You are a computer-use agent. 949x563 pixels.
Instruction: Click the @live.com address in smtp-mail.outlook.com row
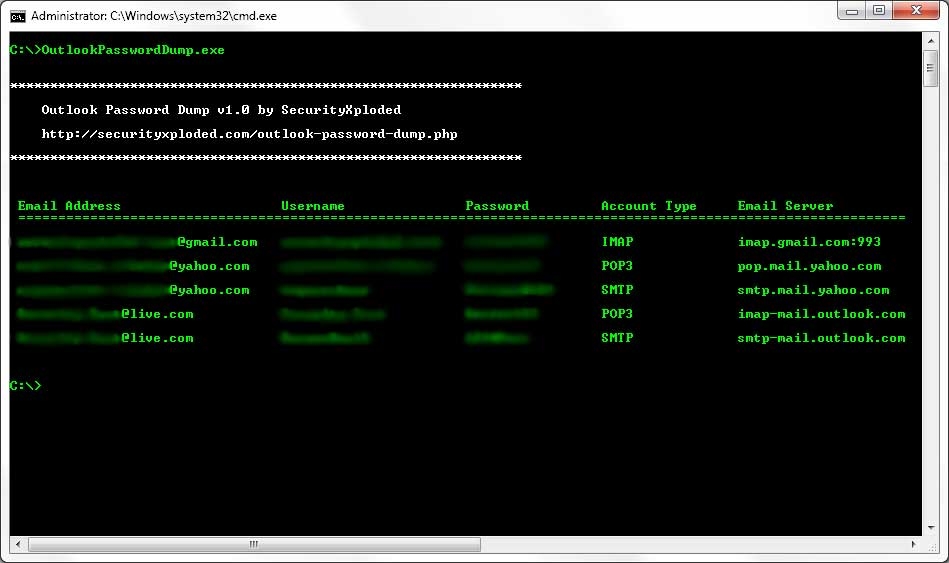click(105, 338)
